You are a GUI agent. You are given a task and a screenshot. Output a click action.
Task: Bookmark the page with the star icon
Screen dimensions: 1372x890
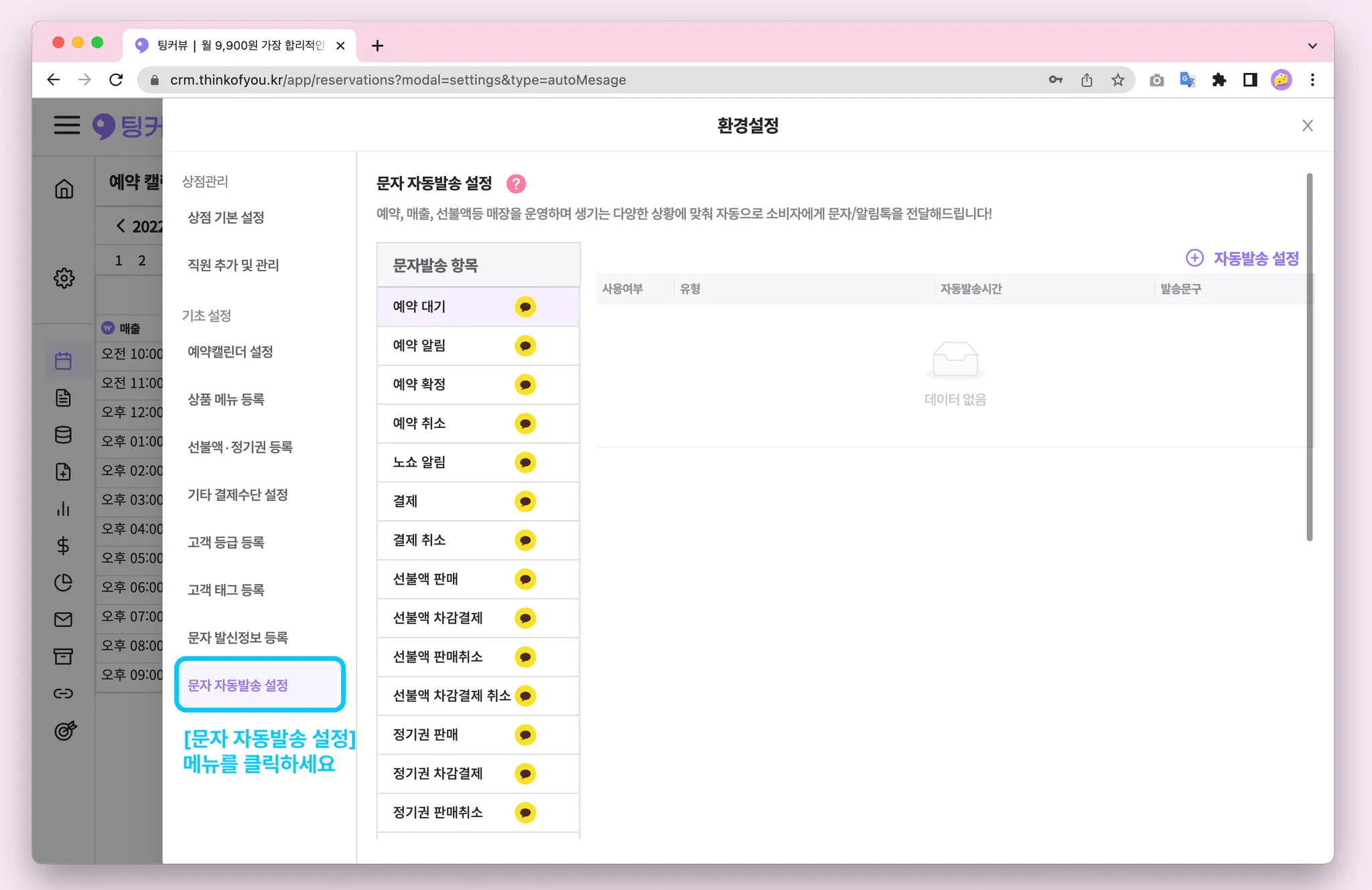tap(1117, 80)
